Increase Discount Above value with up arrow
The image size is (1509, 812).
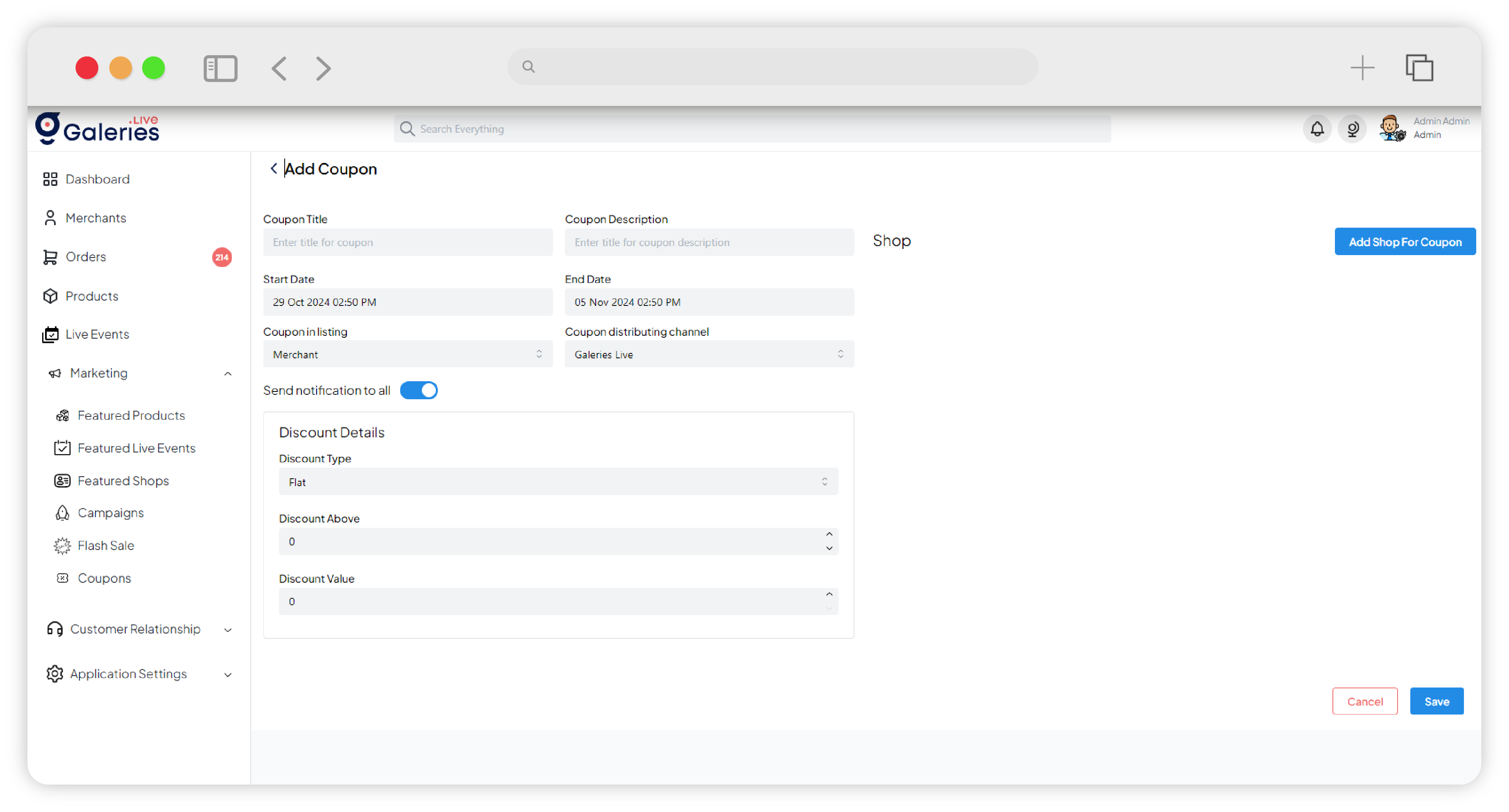coord(829,534)
